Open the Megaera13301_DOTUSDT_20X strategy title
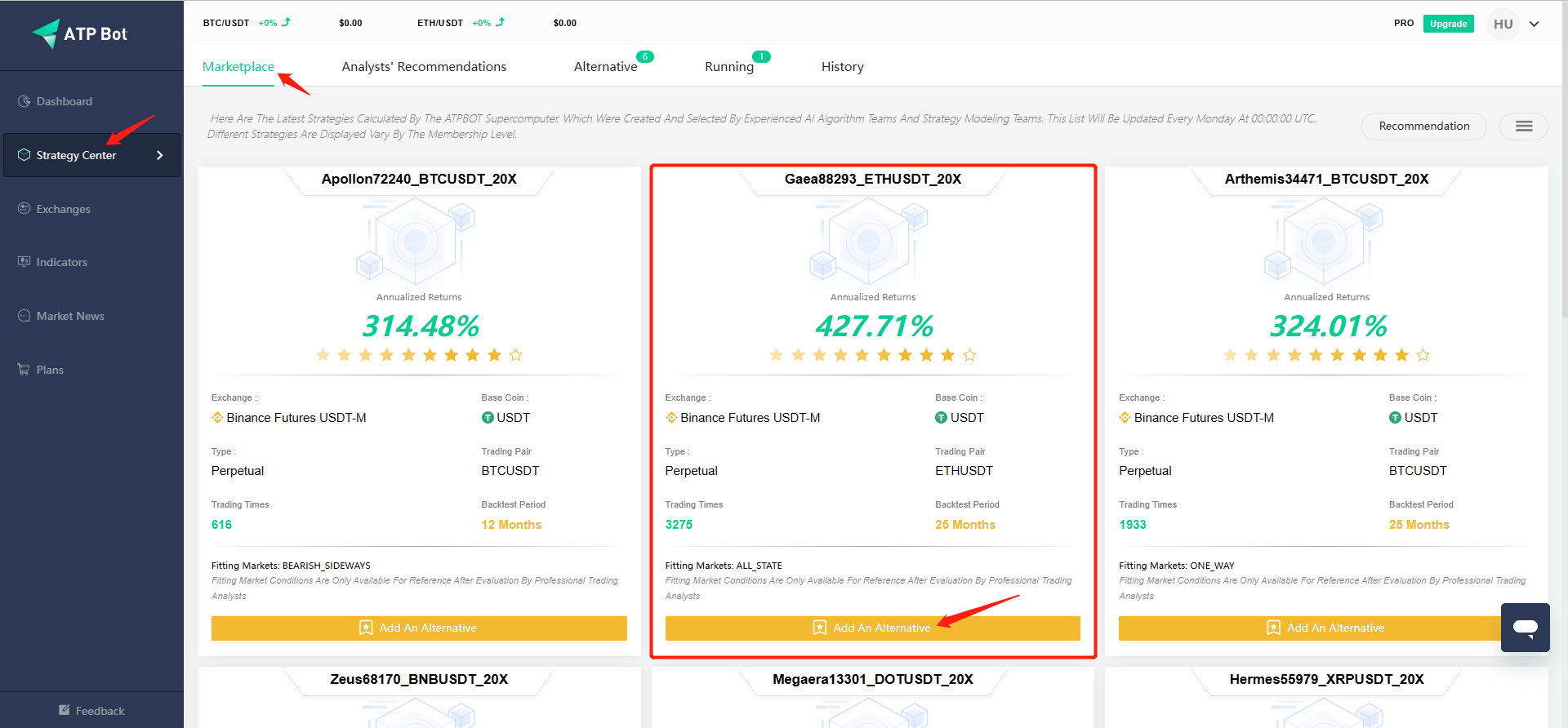Screen dimensions: 1568x728 click(x=873, y=679)
